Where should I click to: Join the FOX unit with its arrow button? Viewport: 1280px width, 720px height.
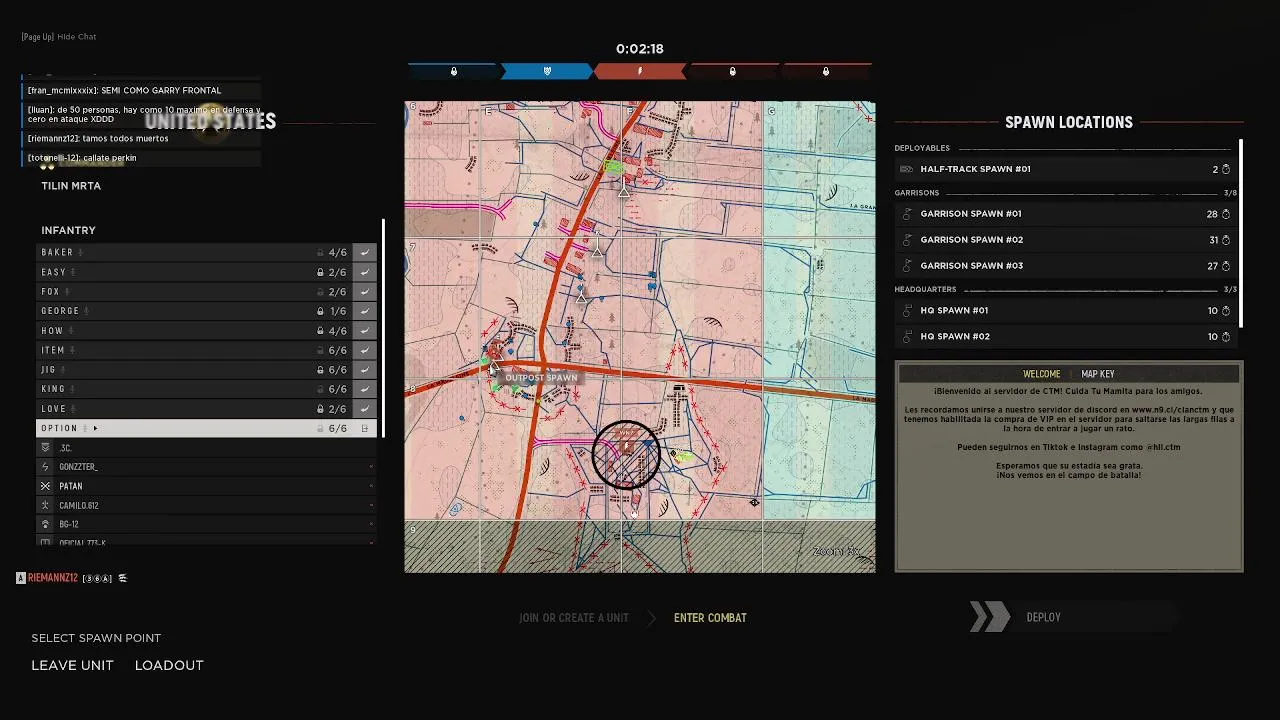[x=365, y=292]
